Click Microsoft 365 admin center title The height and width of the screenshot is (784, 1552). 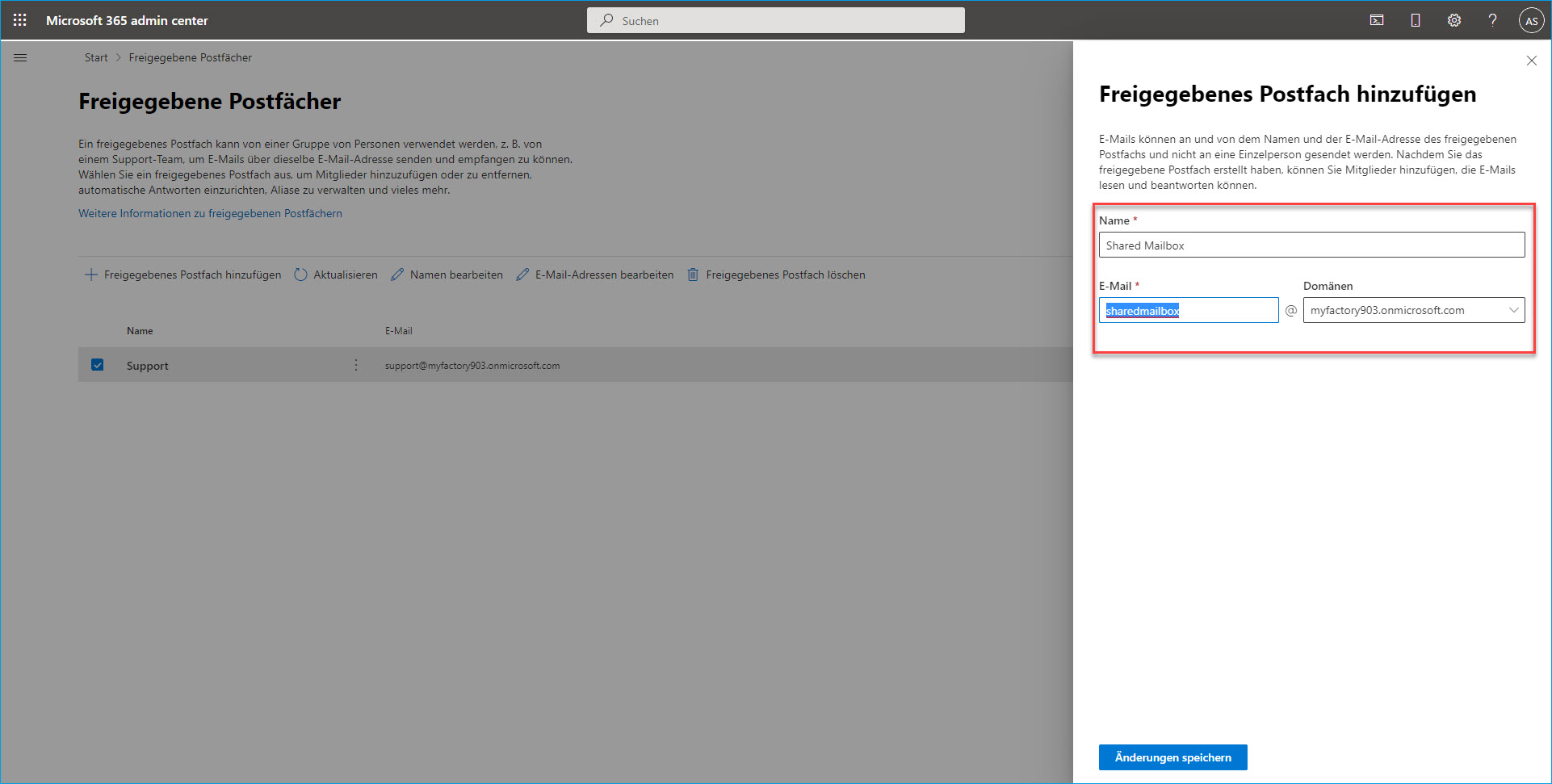(x=127, y=20)
